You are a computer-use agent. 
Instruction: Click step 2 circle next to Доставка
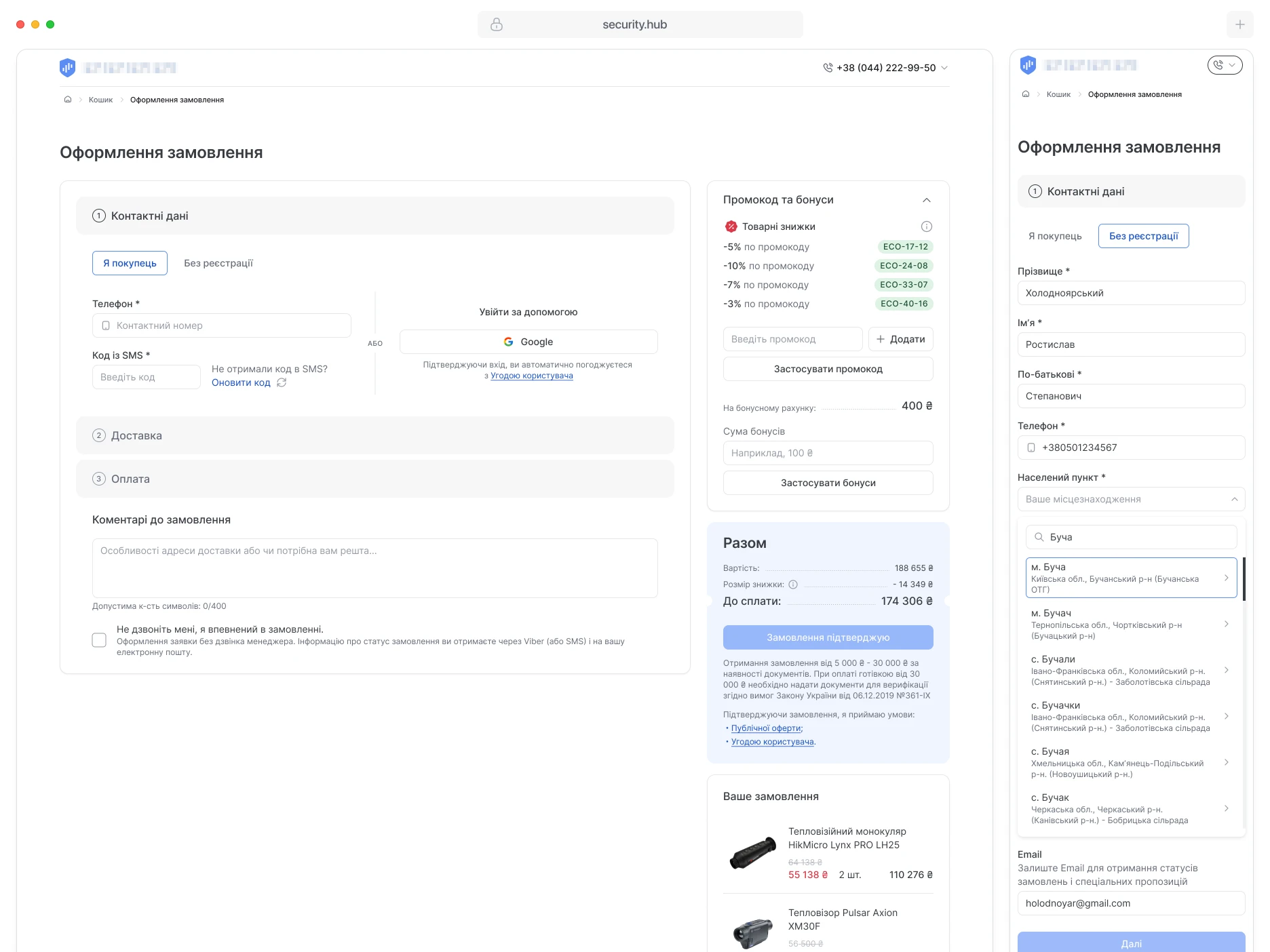[99, 435]
